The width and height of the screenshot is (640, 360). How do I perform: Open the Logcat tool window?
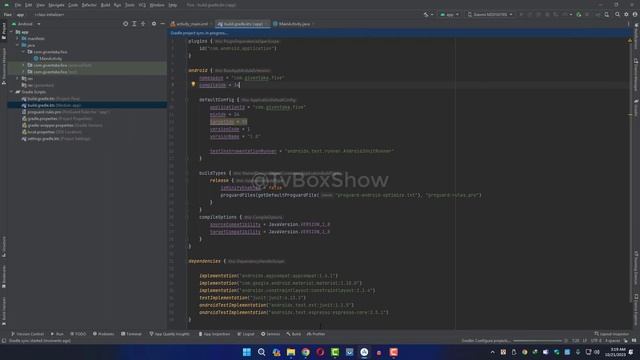click(246, 334)
